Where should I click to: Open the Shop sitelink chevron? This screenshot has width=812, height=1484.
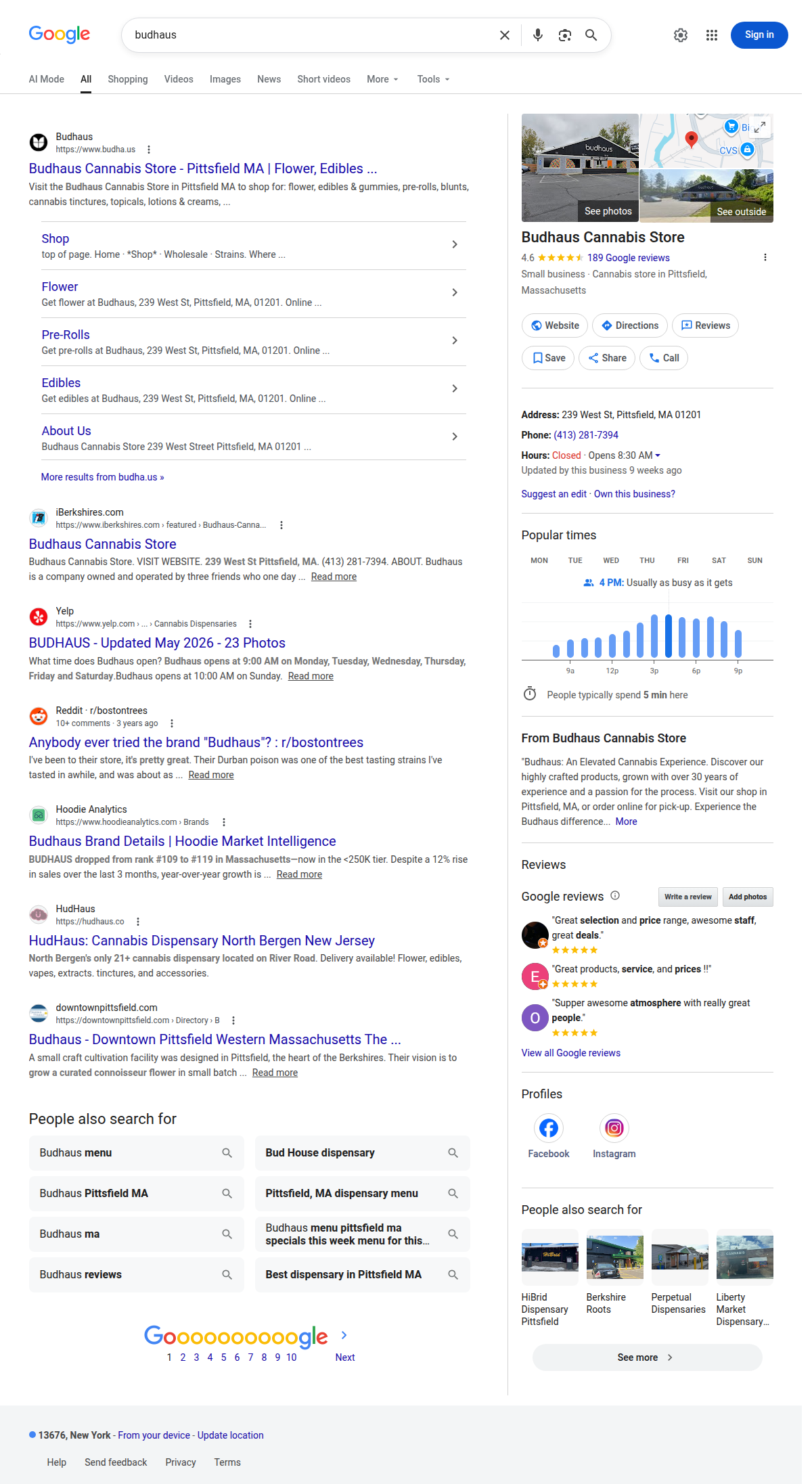coord(455,244)
